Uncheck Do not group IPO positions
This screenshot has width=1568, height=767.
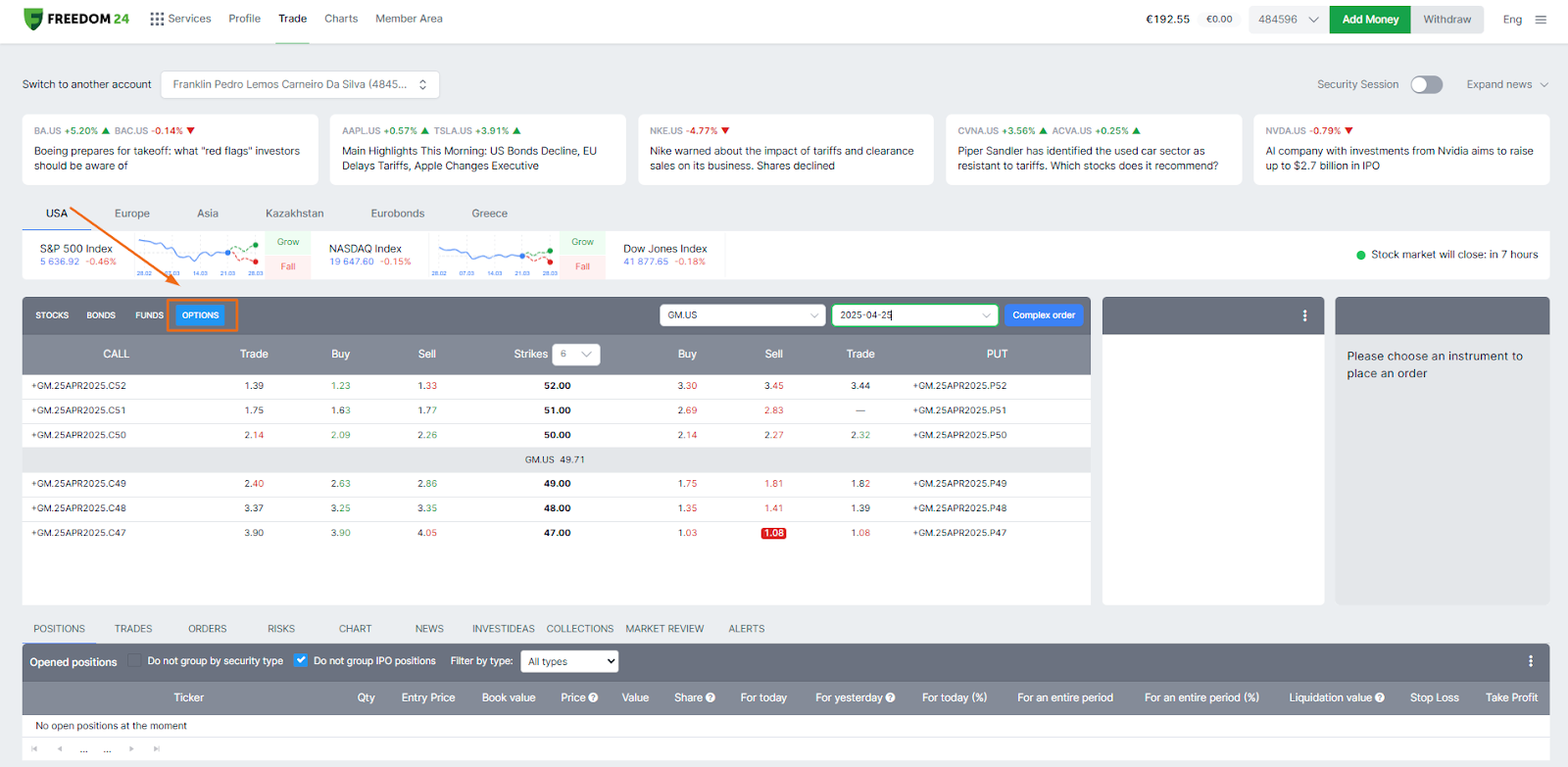[301, 661]
